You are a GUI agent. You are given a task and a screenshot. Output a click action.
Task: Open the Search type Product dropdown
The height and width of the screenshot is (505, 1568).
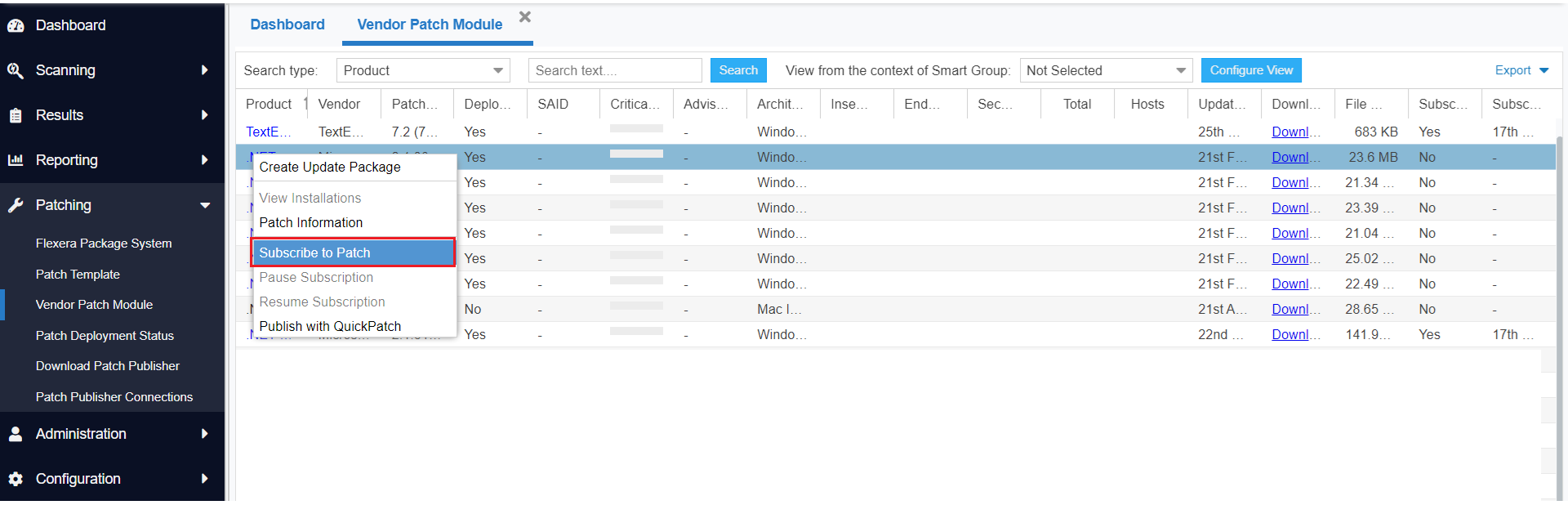[x=422, y=70]
